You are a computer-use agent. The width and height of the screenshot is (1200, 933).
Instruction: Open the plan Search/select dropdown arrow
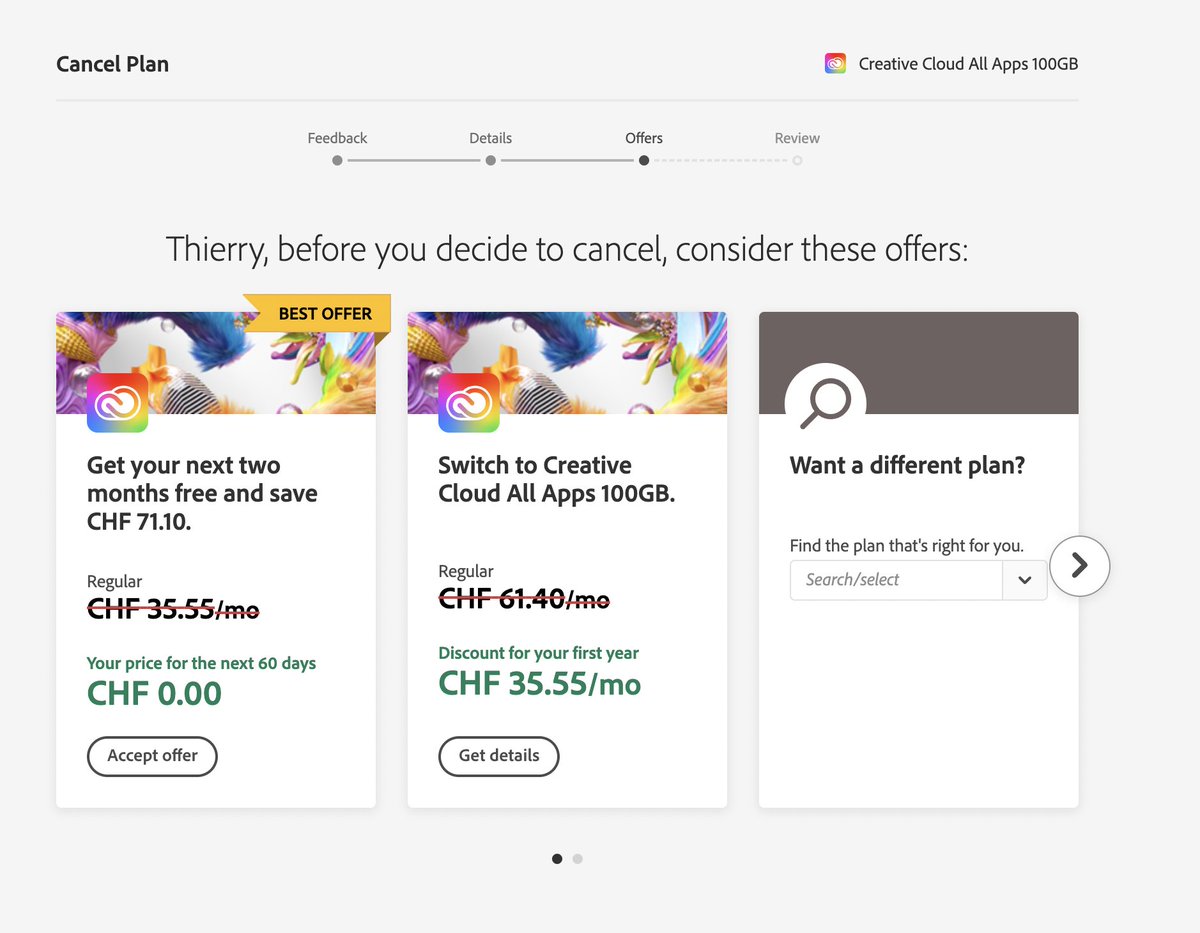point(1025,580)
